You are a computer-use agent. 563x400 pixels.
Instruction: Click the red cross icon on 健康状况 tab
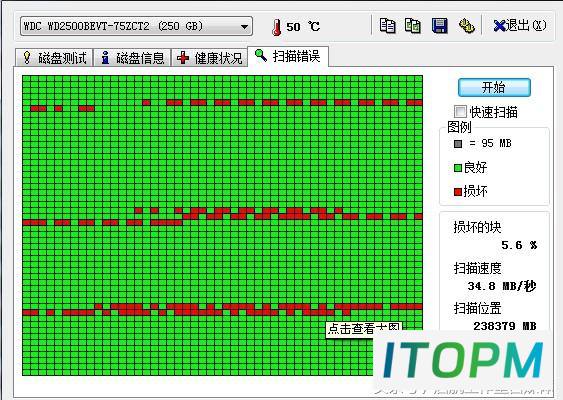click(183, 57)
